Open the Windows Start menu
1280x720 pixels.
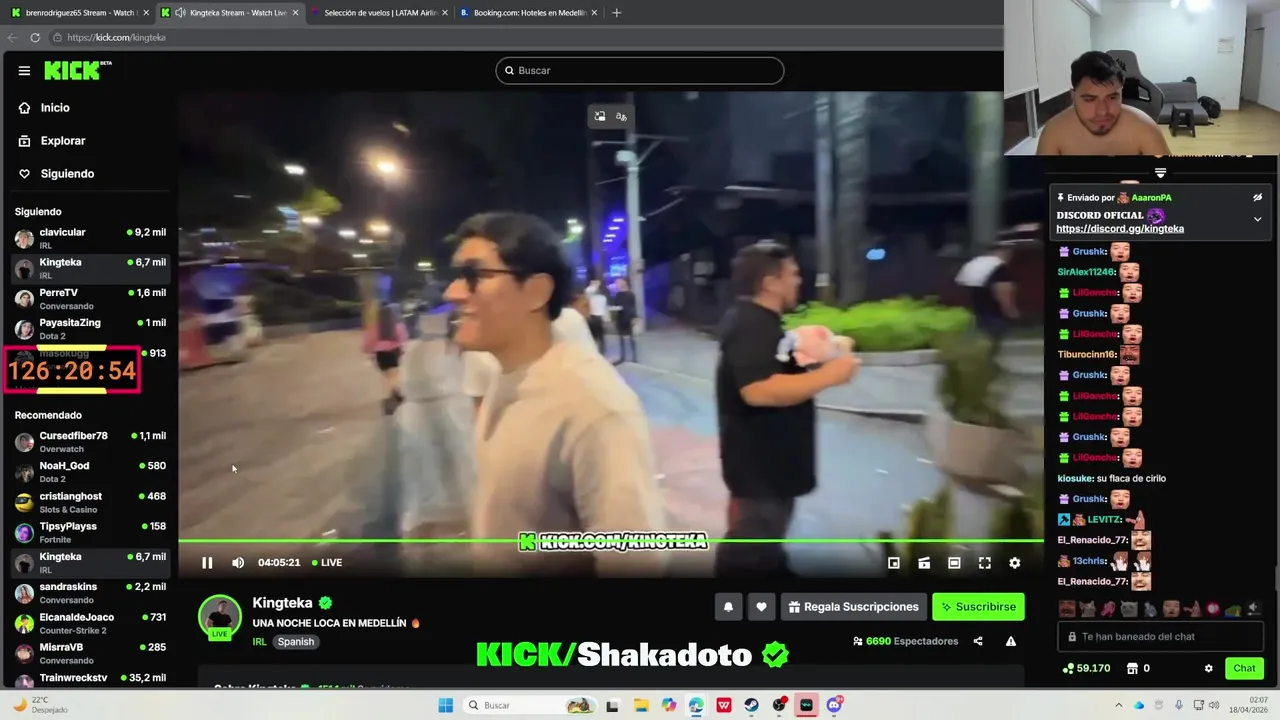click(x=446, y=705)
